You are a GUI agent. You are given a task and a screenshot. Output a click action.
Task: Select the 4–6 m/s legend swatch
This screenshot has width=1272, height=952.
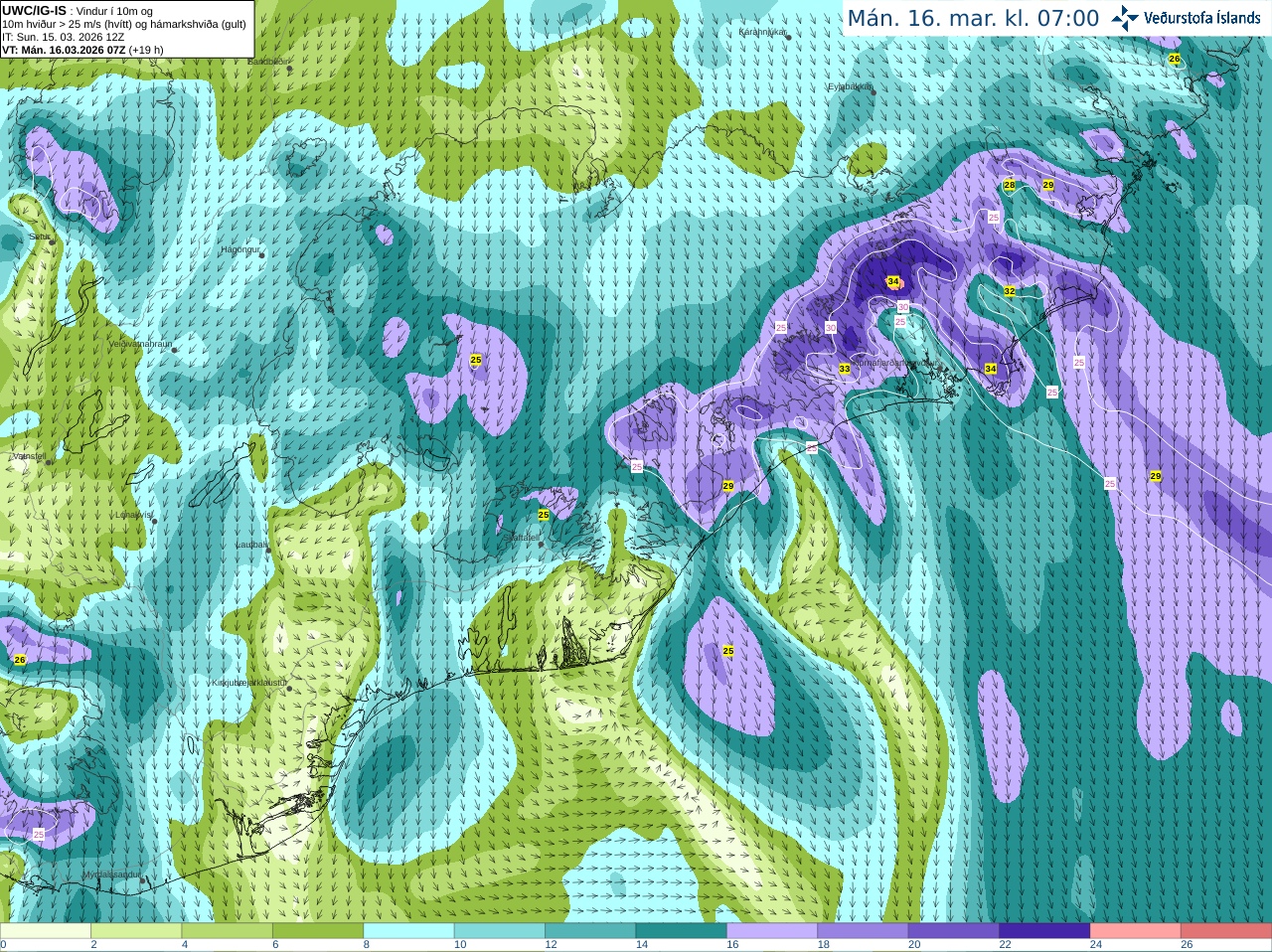pyautogui.click(x=228, y=930)
